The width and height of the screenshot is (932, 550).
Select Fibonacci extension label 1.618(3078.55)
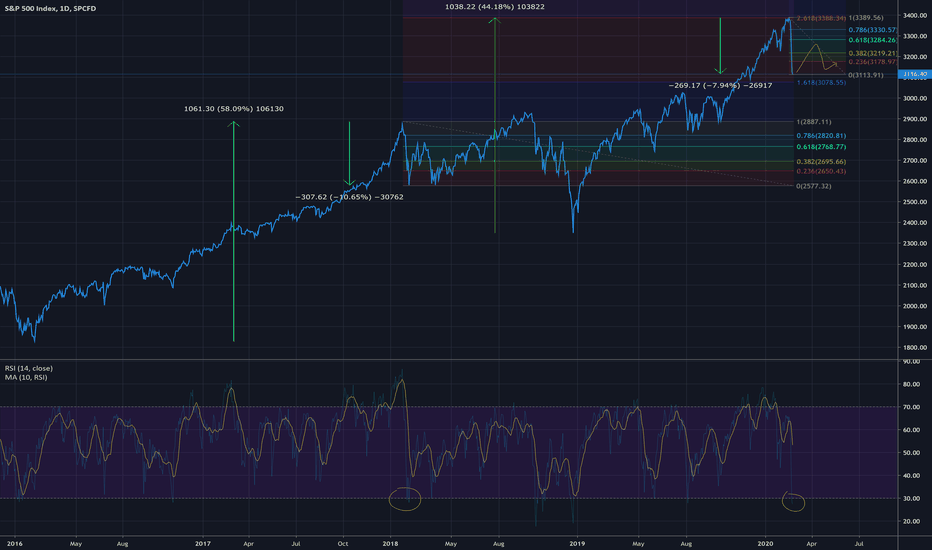(x=821, y=83)
